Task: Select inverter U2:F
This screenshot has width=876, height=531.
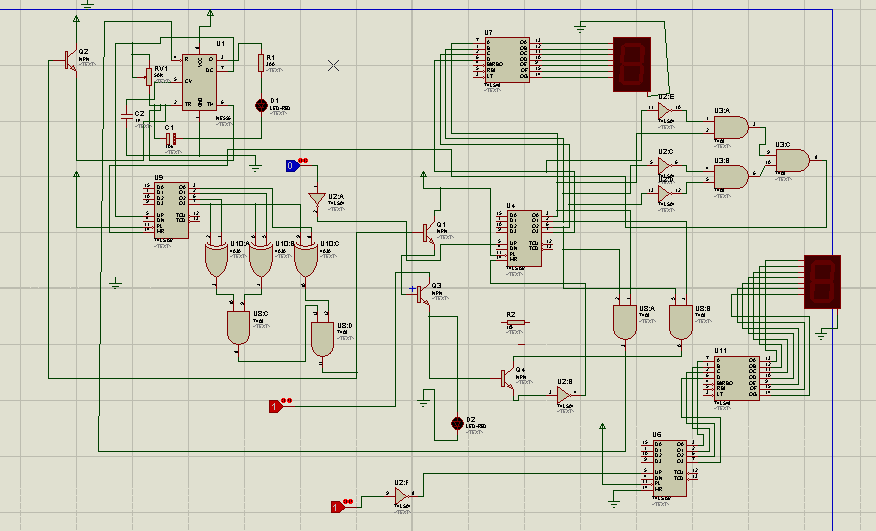Action: (401, 496)
